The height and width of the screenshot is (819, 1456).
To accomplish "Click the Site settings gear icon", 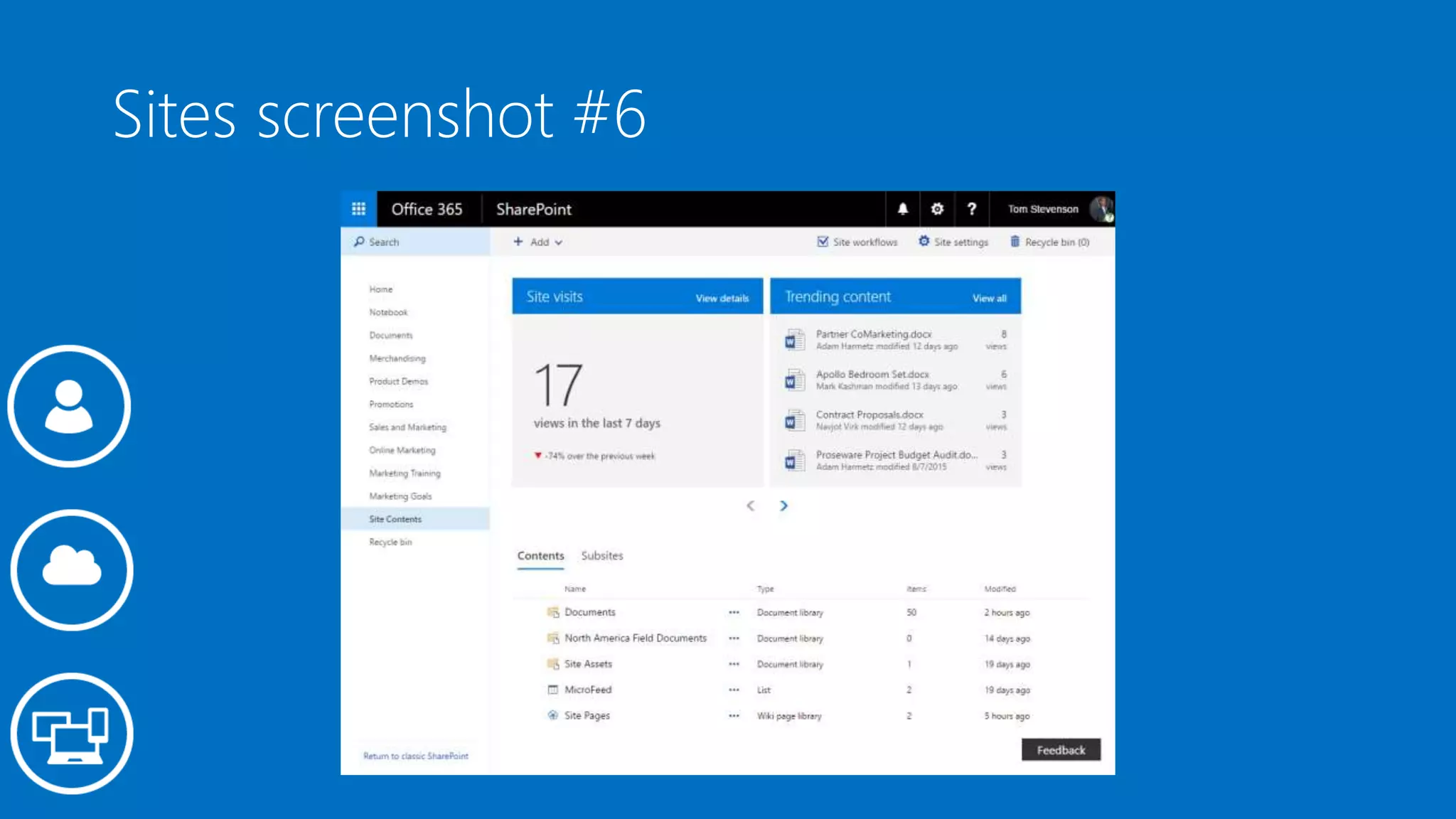I will click(924, 242).
